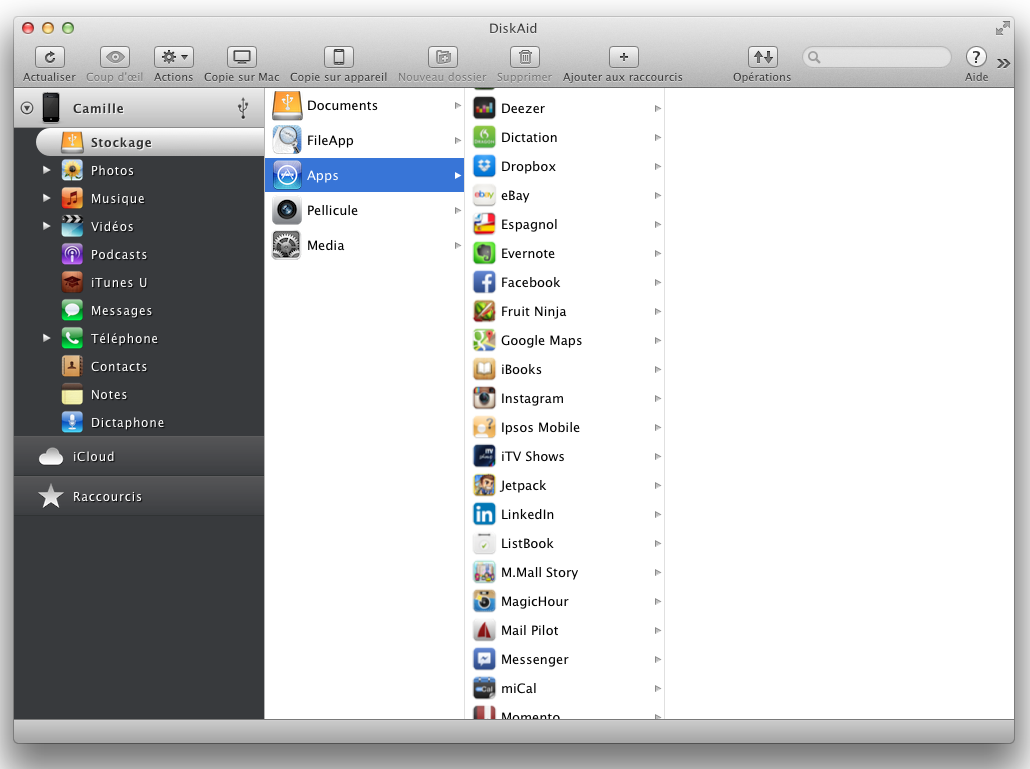Screen dimensions: 1030x769
Task: Show hidden toolbar items overflow chevron
Action: click(1004, 62)
